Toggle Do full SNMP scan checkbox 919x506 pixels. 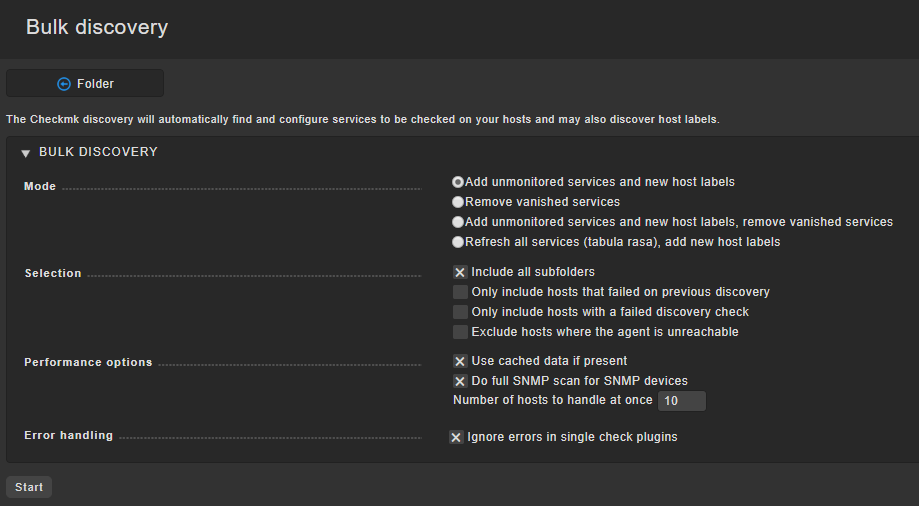(x=460, y=381)
